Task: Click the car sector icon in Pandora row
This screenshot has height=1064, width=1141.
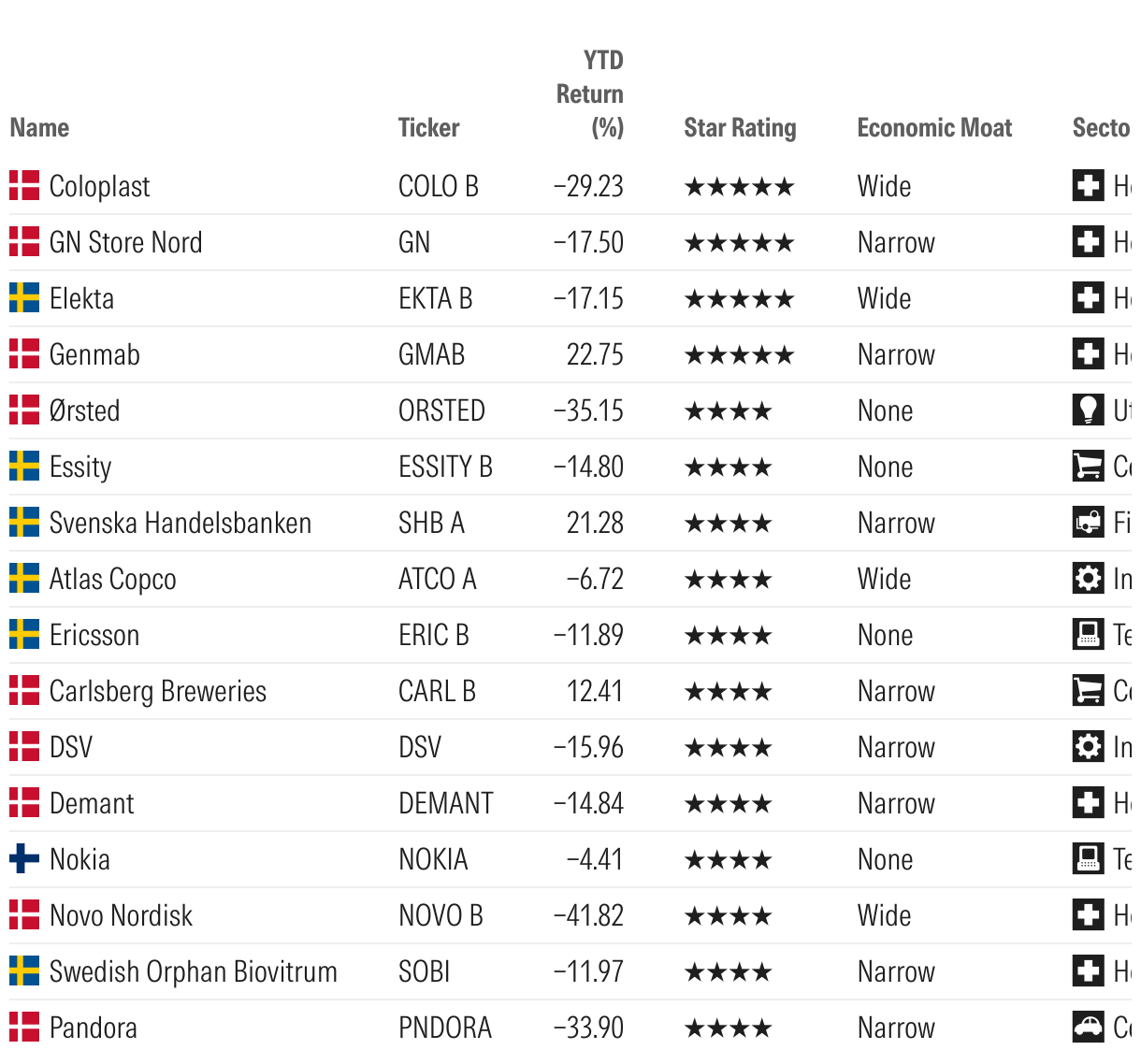Action: [1088, 1027]
